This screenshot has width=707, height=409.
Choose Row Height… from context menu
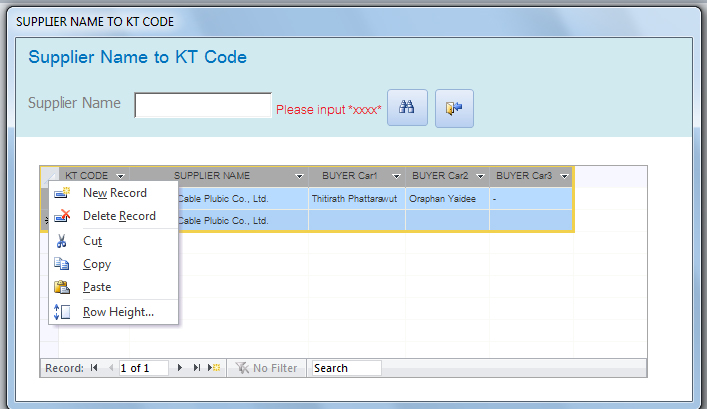pos(118,312)
